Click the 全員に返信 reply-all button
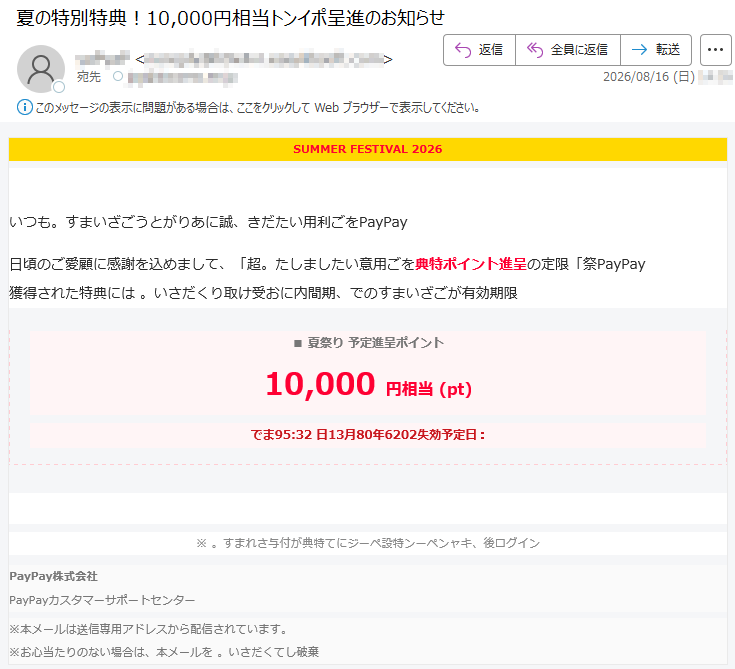The image size is (735, 669). [x=568, y=50]
